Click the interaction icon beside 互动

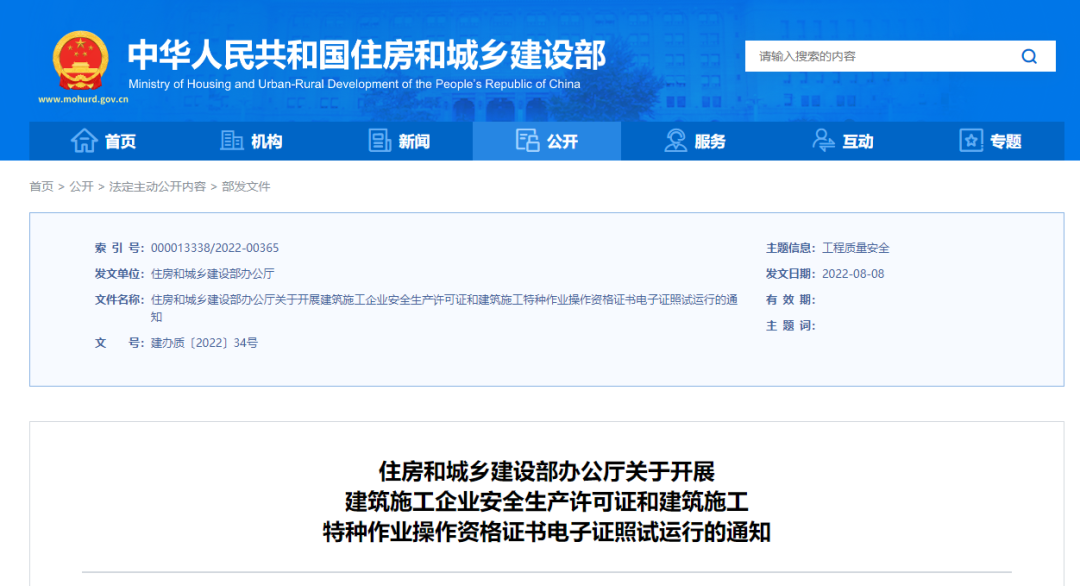[823, 140]
